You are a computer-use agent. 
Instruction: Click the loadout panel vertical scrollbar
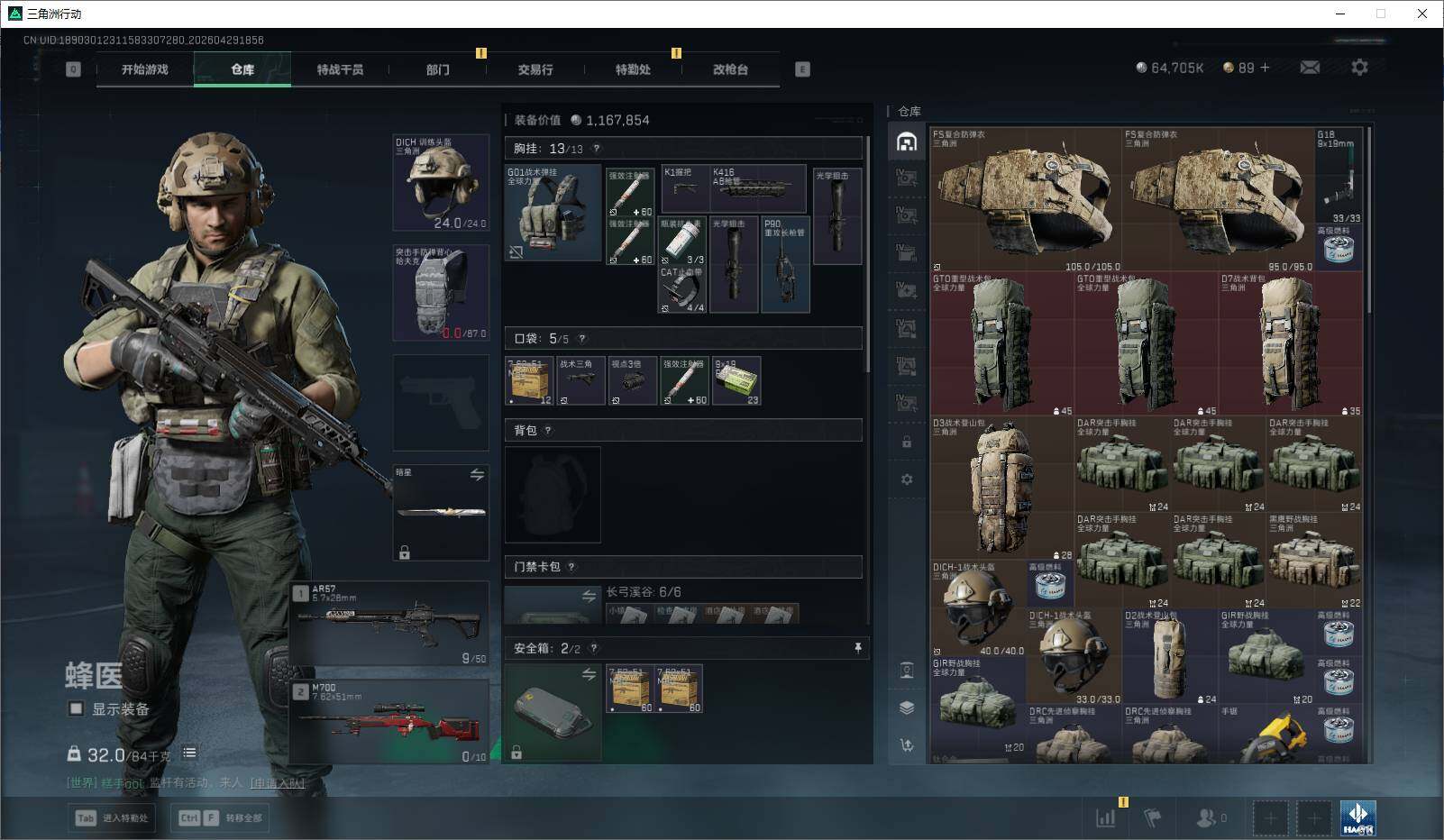868,253
